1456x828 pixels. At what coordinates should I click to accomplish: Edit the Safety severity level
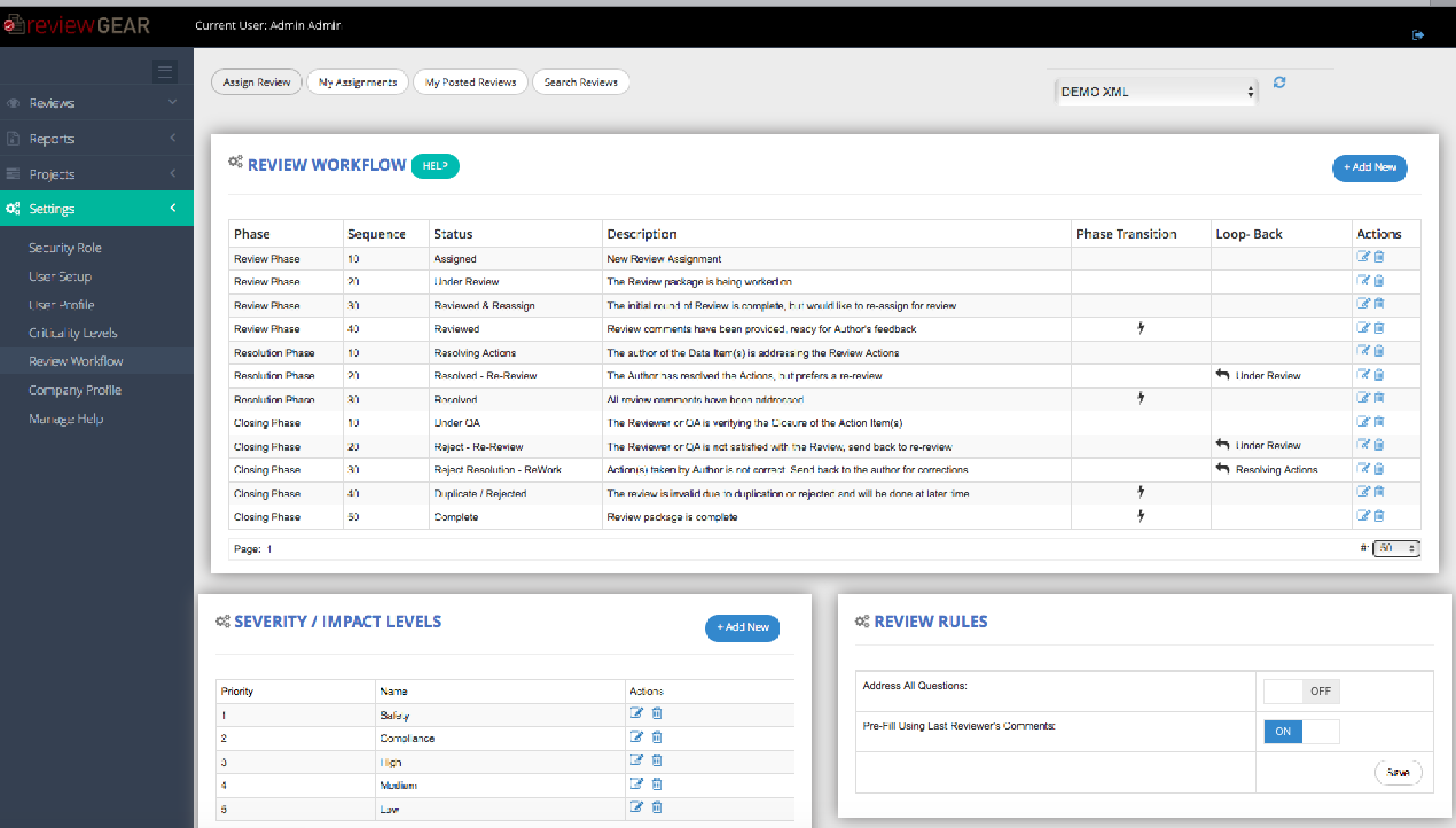click(x=636, y=713)
